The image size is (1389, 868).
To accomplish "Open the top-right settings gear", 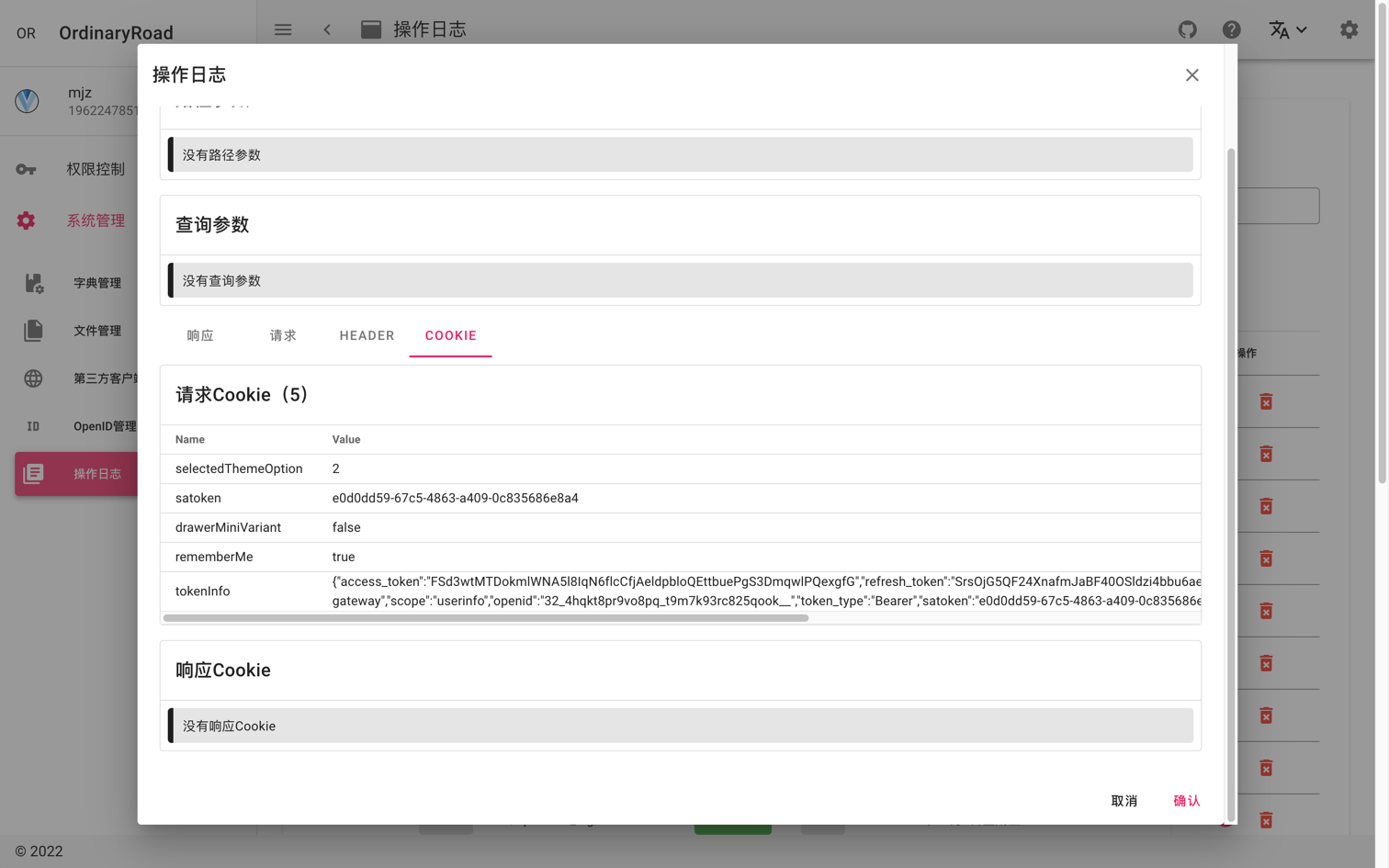I will click(1349, 29).
